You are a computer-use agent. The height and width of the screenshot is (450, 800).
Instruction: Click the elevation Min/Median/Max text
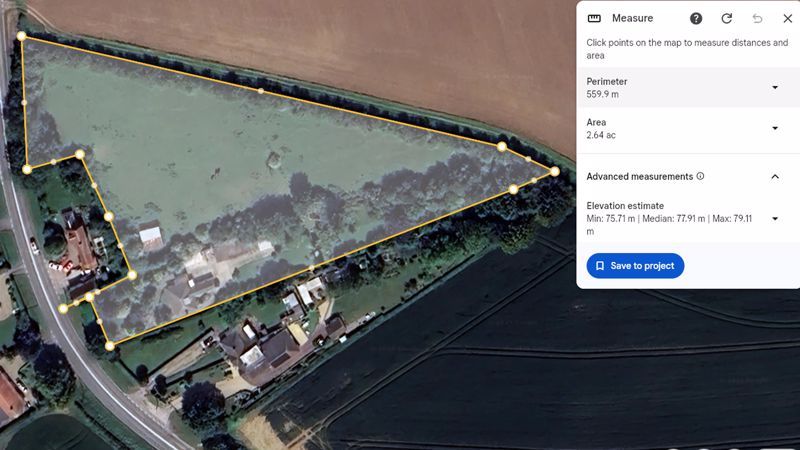tap(669, 225)
